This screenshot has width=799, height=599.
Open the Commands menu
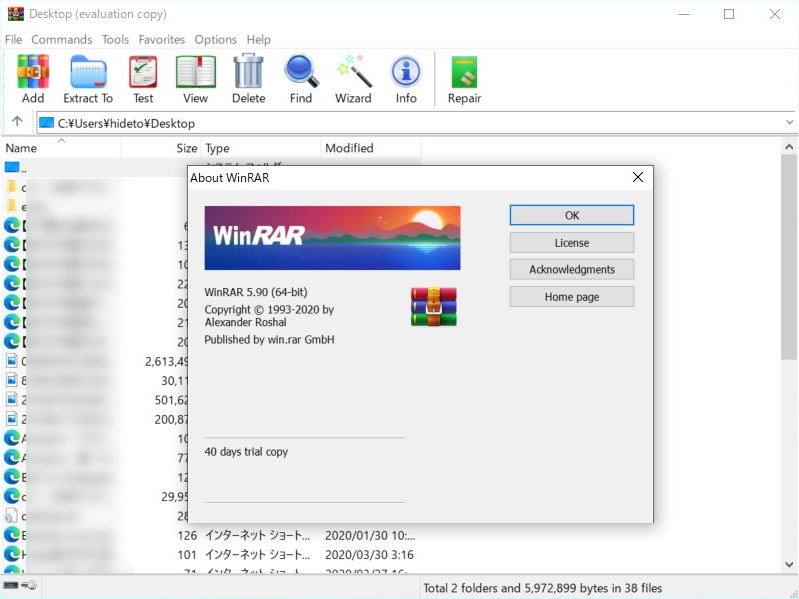[62, 40]
